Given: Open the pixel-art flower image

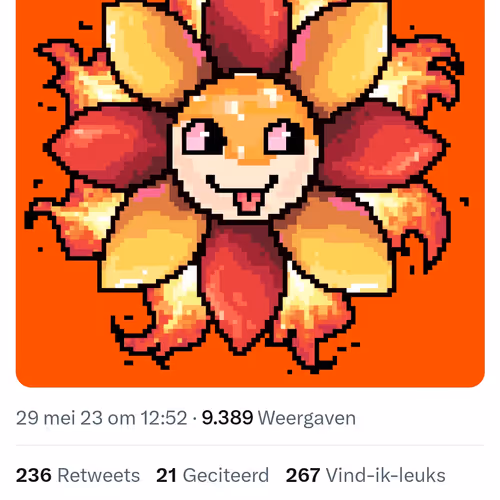Looking at the screenshot, I should [x=250, y=193].
